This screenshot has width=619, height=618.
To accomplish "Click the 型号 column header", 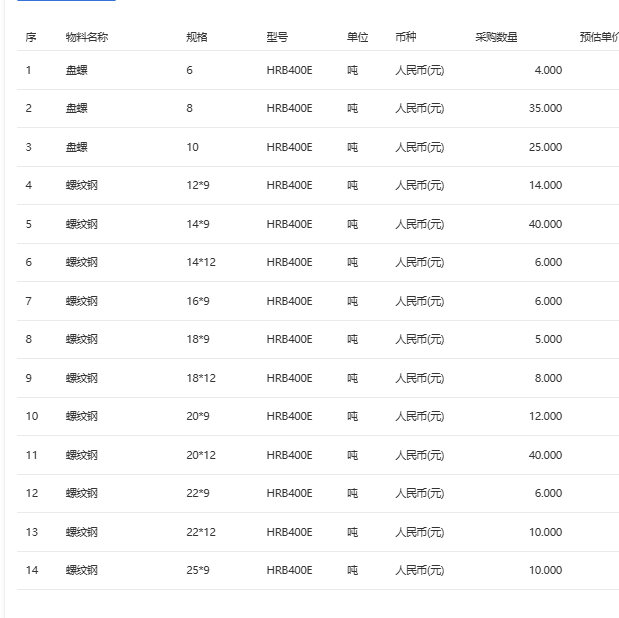I will pos(277,37).
